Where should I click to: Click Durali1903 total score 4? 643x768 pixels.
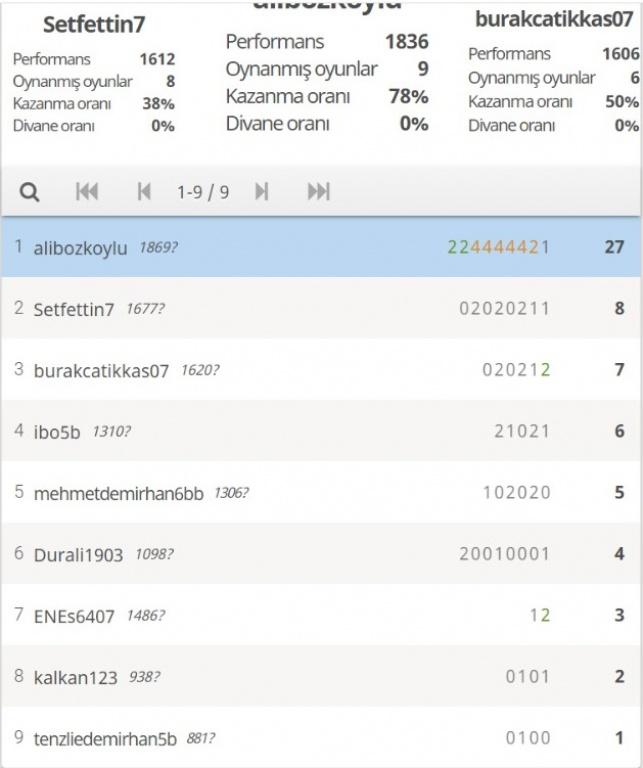click(619, 554)
